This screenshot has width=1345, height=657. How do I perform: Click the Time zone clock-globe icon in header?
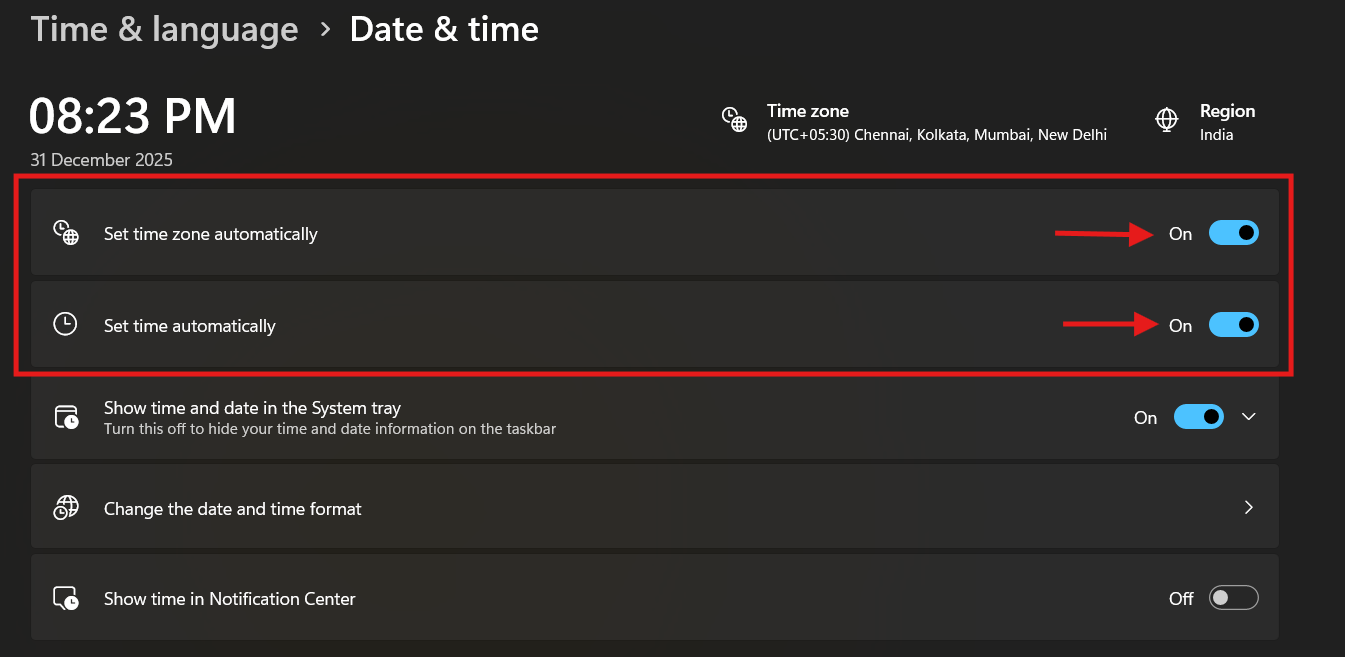coord(735,120)
